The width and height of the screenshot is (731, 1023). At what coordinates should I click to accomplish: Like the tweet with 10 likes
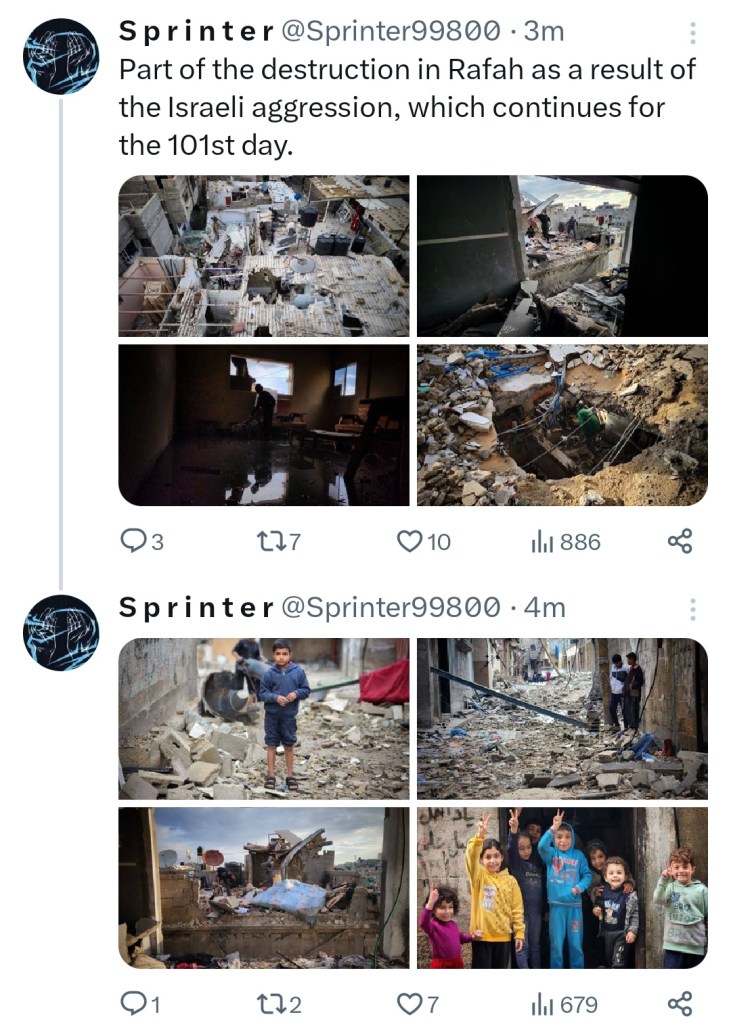coord(410,541)
